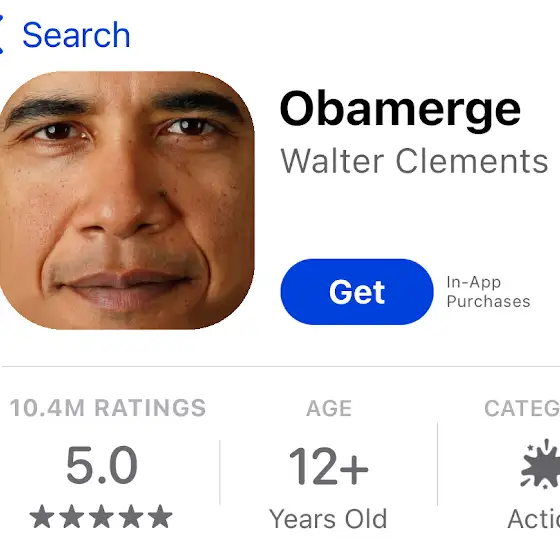Viewport: 560px width, 560px height.
Task: Click the 5.0 rating score
Action: click(102, 465)
